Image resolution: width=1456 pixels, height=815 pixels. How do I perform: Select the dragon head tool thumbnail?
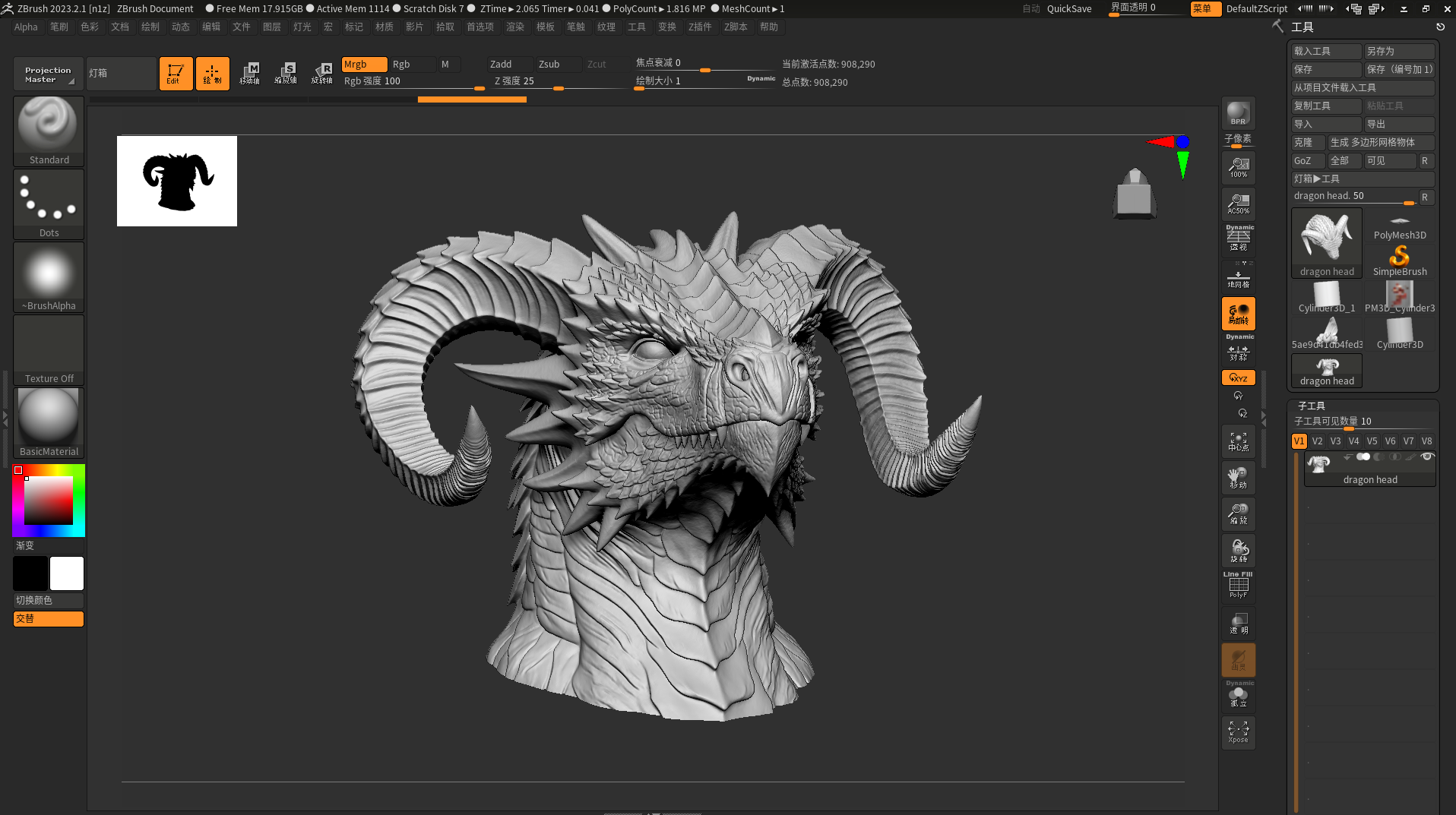[1326, 235]
